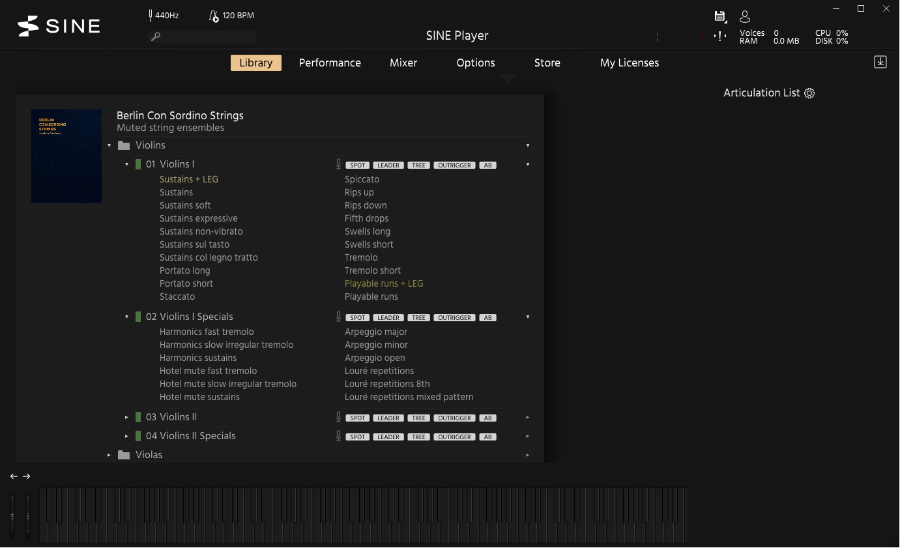This screenshot has height=548, width=900.
Task: Select the Playable runs + LEG articulation
Action: [383, 284]
